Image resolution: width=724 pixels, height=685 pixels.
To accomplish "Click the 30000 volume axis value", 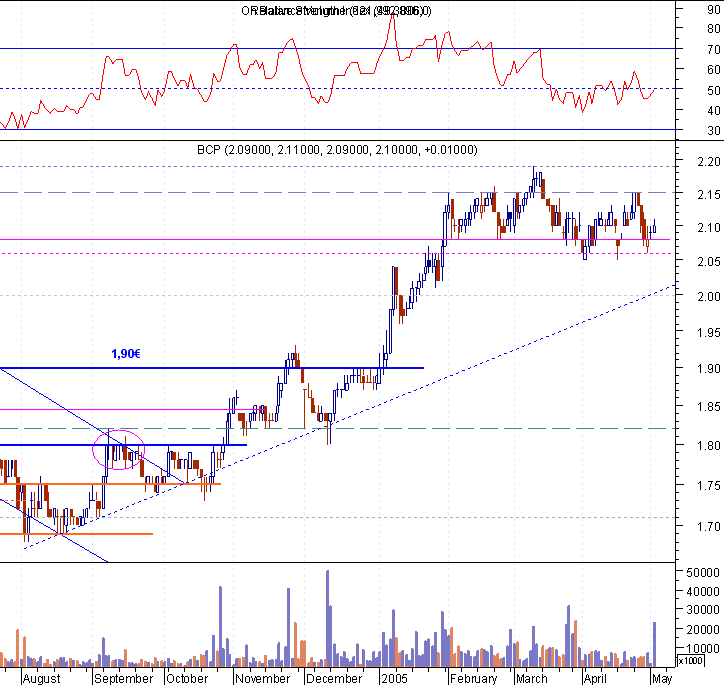I will tap(703, 610).
